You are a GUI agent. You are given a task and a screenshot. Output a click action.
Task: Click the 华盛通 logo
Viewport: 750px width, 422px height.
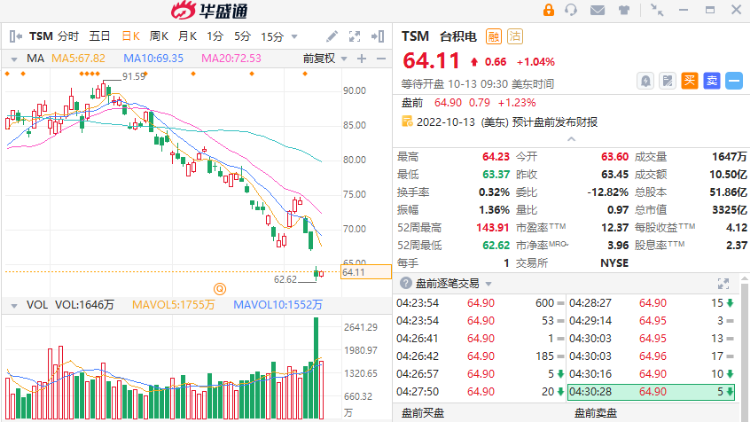[210, 11]
